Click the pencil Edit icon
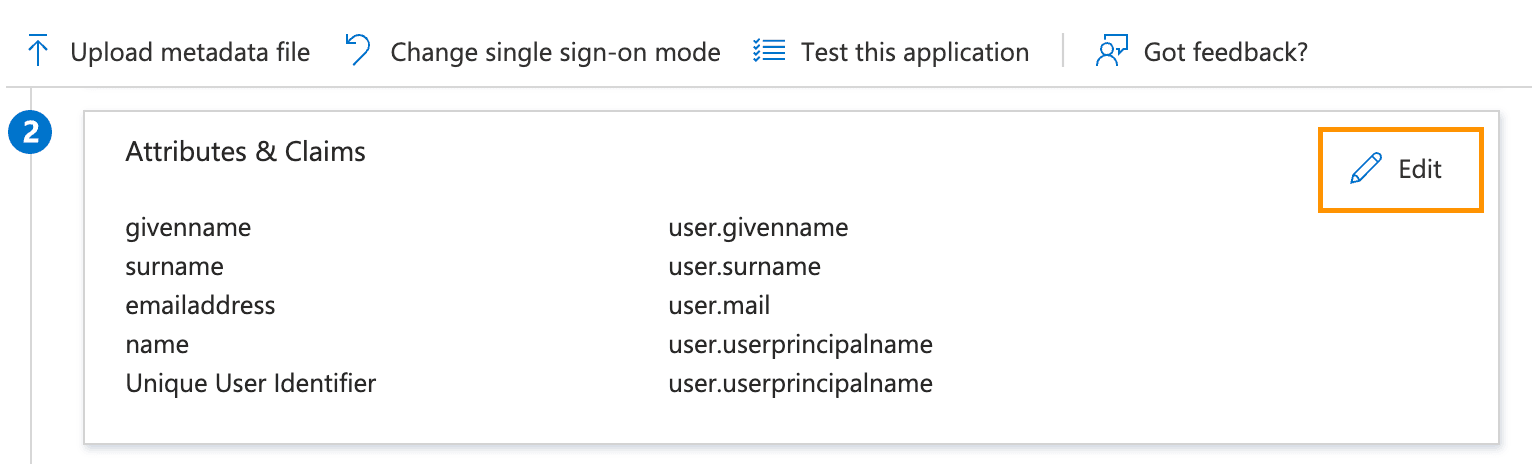Image resolution: width=1532 pixels, height=464 pixels. point(1365,169)
